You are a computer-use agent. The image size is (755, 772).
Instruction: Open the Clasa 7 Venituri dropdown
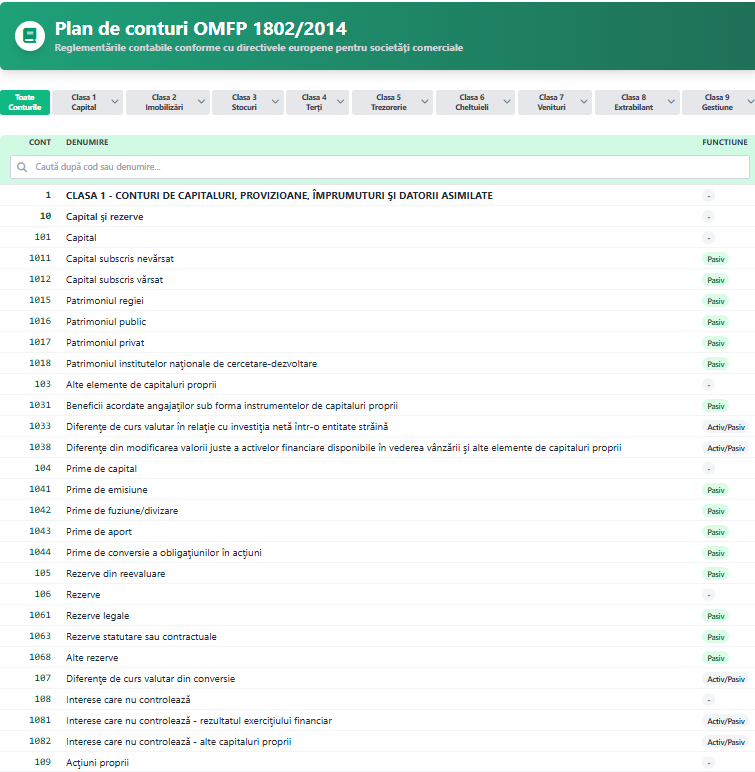pos(555,102)
